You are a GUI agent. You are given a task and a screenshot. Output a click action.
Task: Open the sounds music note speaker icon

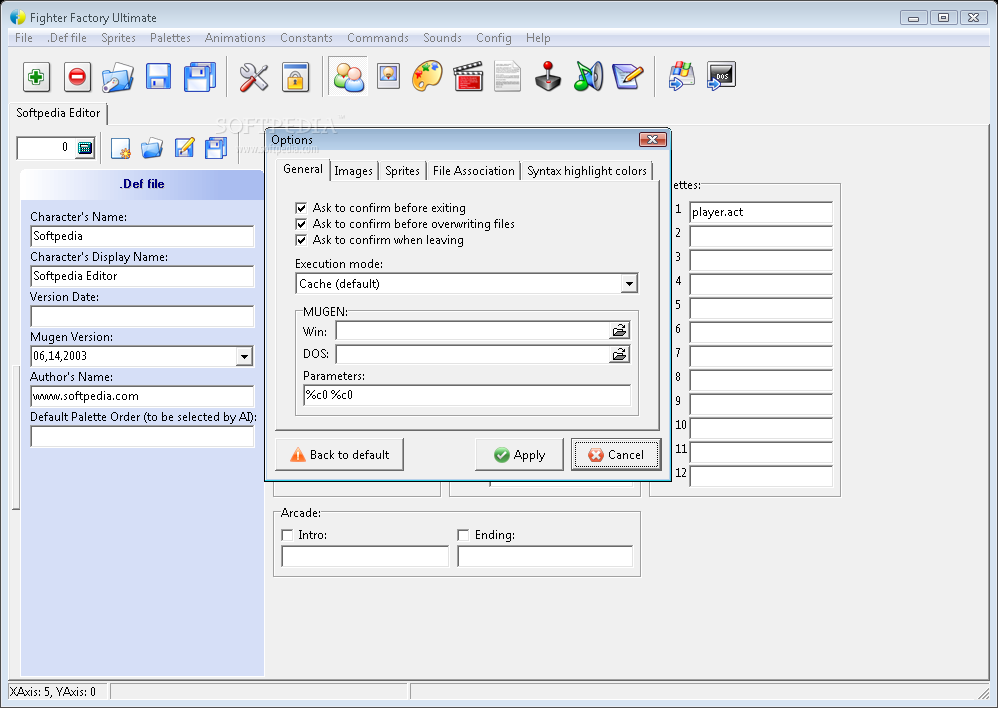click(587, 77)
